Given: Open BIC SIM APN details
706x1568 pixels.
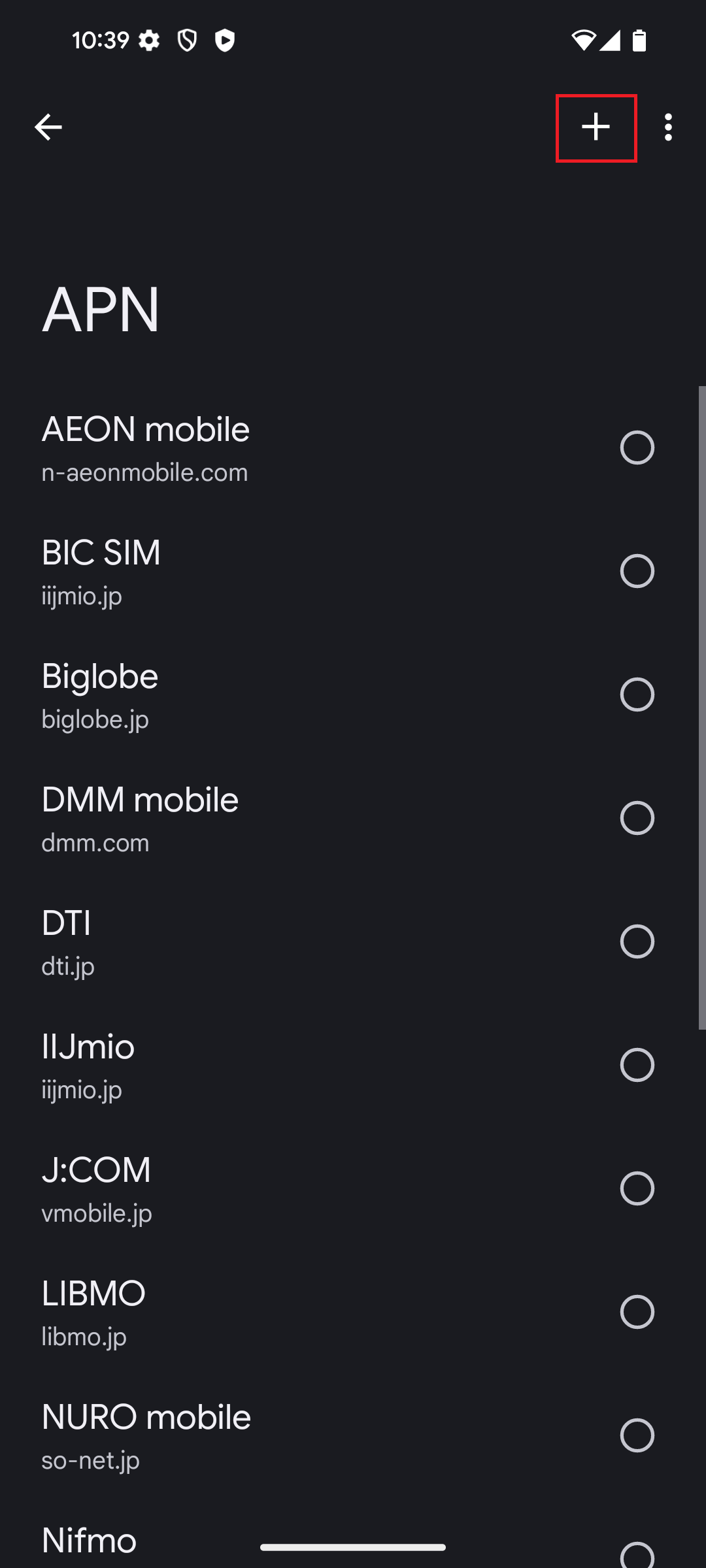Looking at the screenshot, I should [x=261, y=571].
